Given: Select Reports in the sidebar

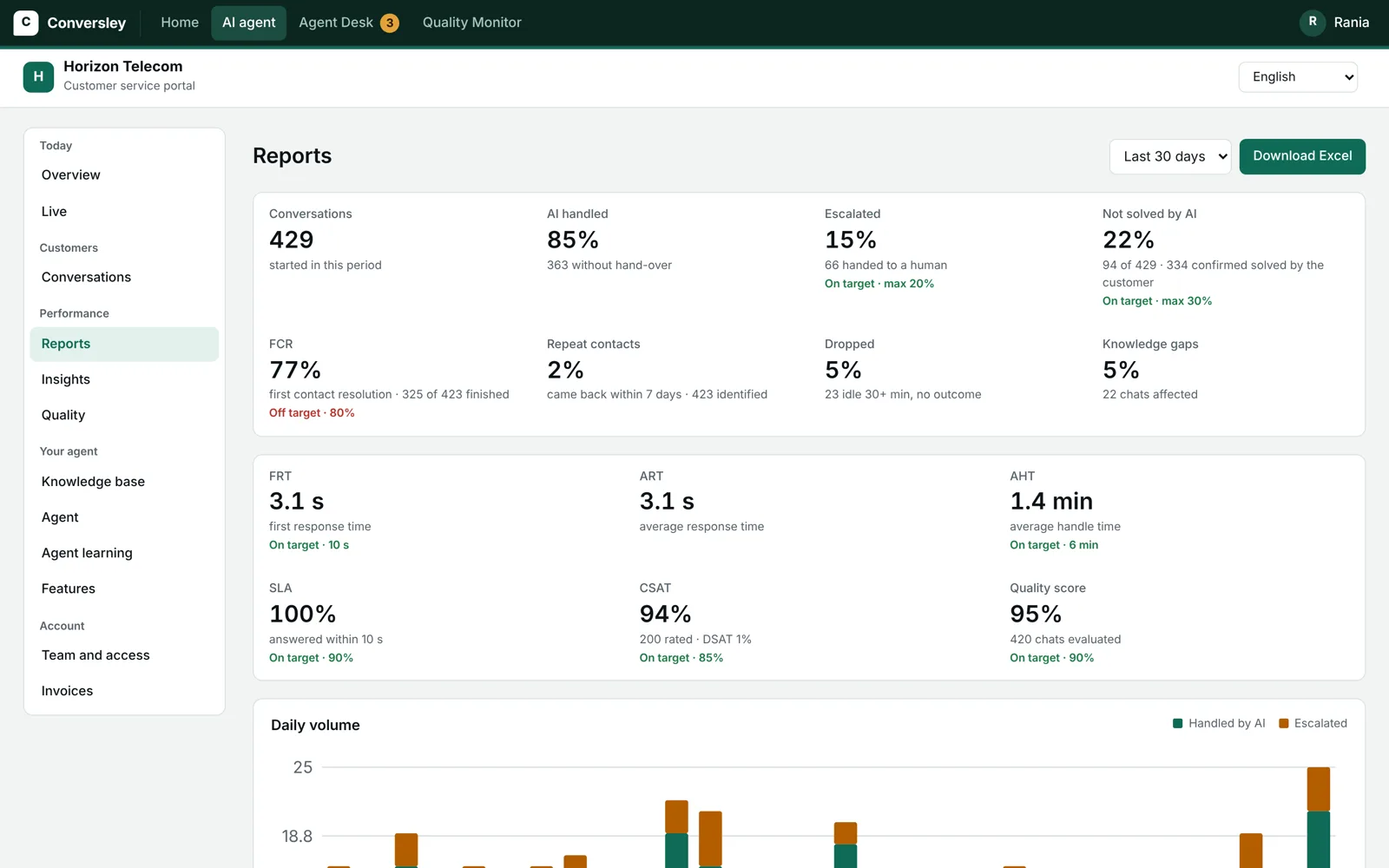Looking at the screenshot, I should (x=124, y=344).
